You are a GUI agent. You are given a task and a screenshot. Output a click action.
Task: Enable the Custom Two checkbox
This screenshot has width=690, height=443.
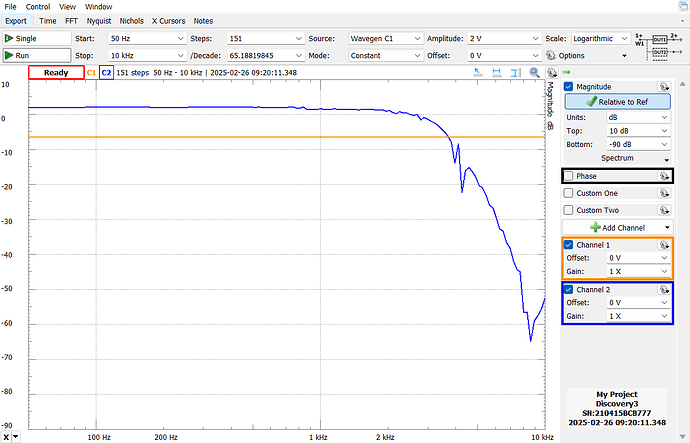click(569, 210)
